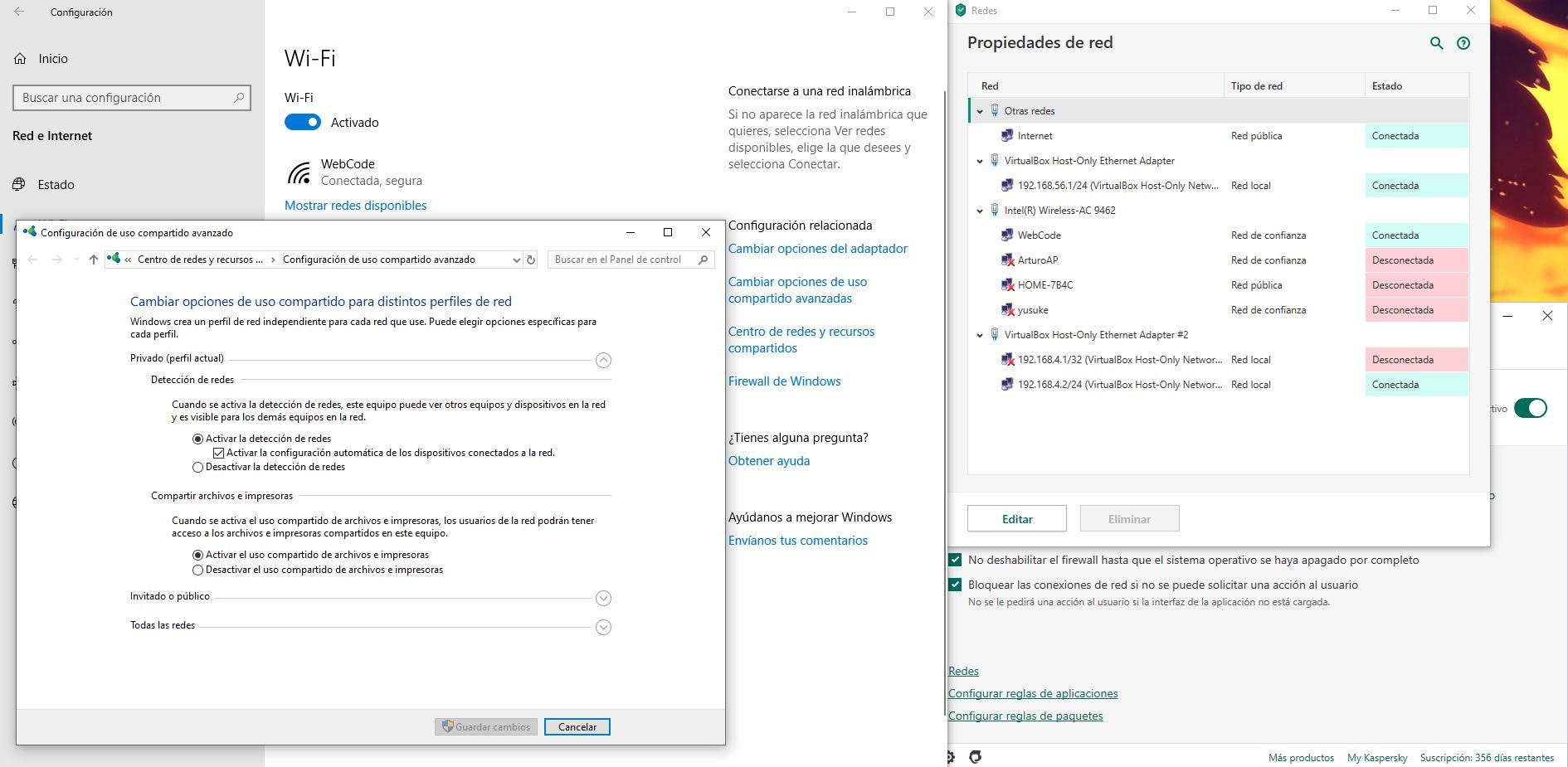
Task: Refresh the Control Panel address bar
Action: (531, 260)
